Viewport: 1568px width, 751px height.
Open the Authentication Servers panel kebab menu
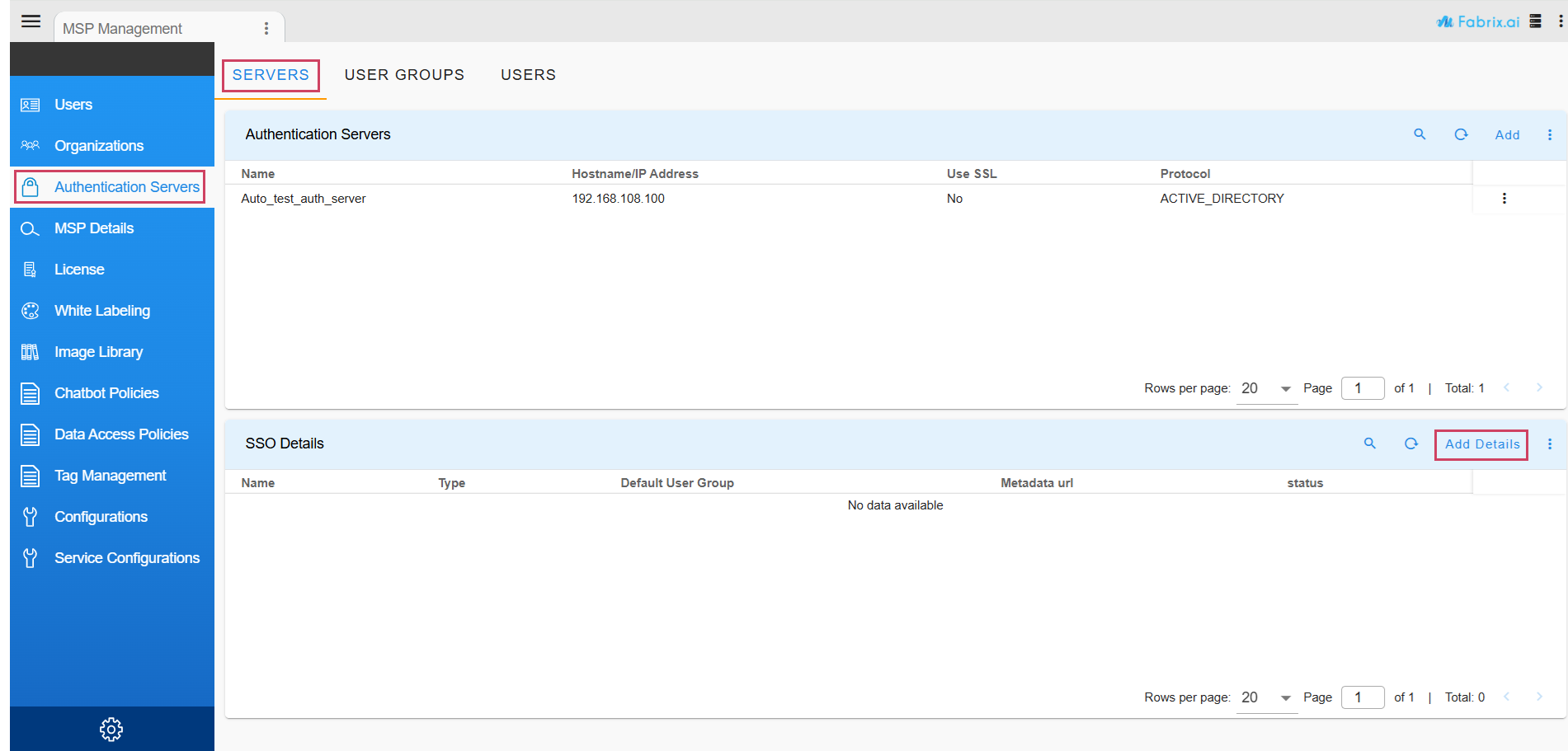pyautogui.click(x=1550, y=135)
